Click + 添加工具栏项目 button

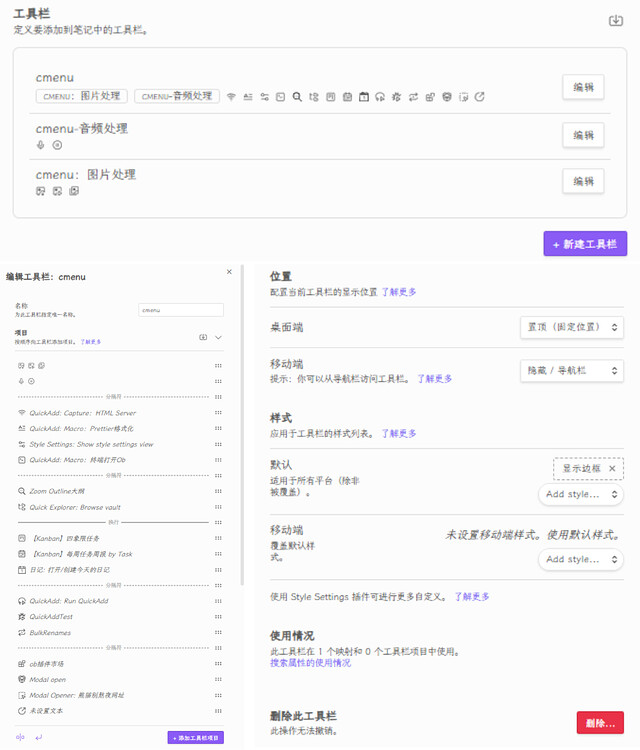(x=196, y=738)
